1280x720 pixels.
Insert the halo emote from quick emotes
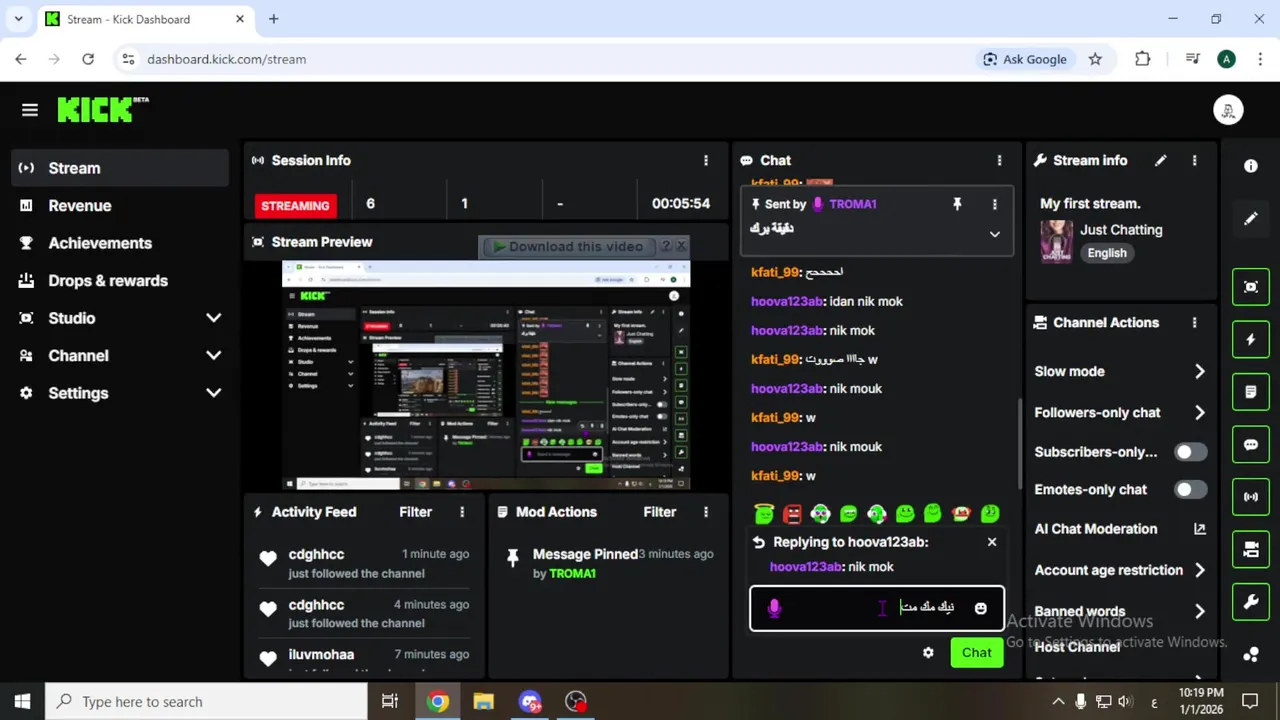point(764,513)
